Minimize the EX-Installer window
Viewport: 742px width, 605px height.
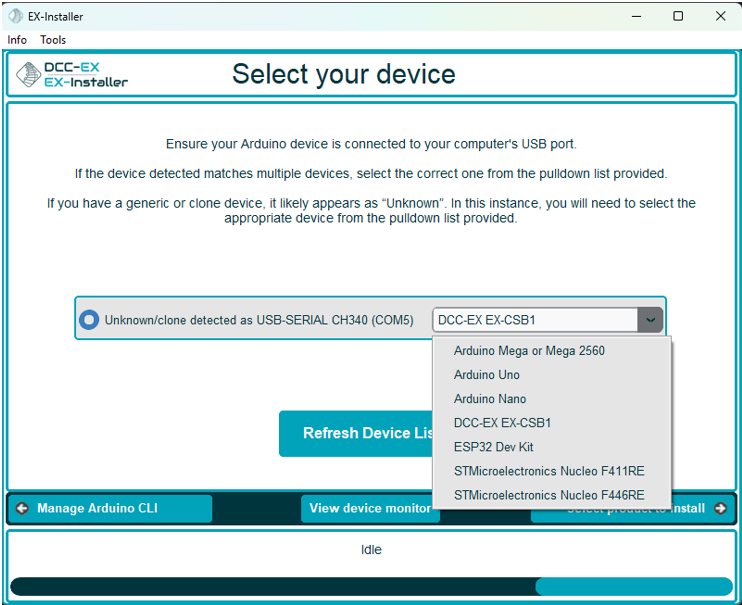[x=636, y=17]
